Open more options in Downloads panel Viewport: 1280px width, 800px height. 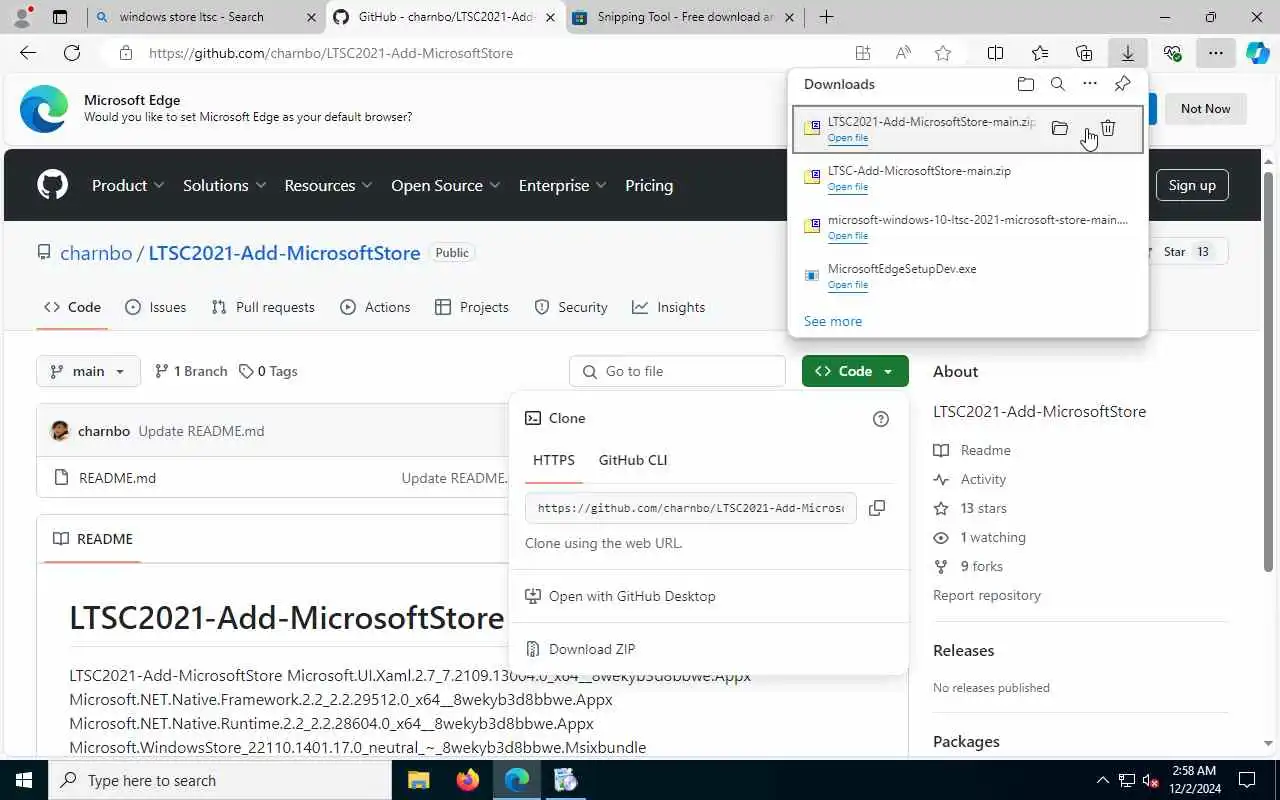tap(1090, 84)
